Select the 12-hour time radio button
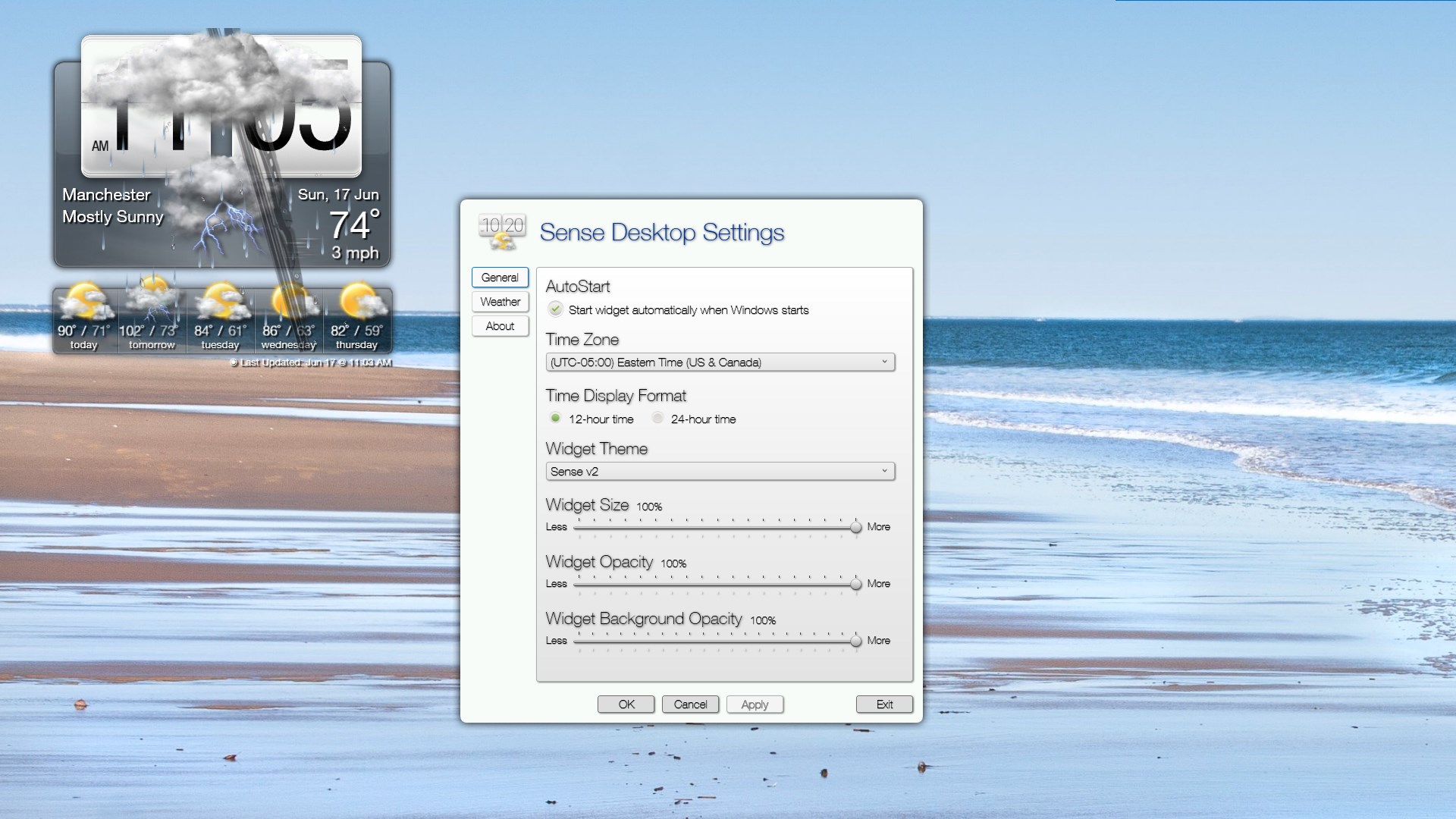The image size is (1456, 819). pos(556,418)
